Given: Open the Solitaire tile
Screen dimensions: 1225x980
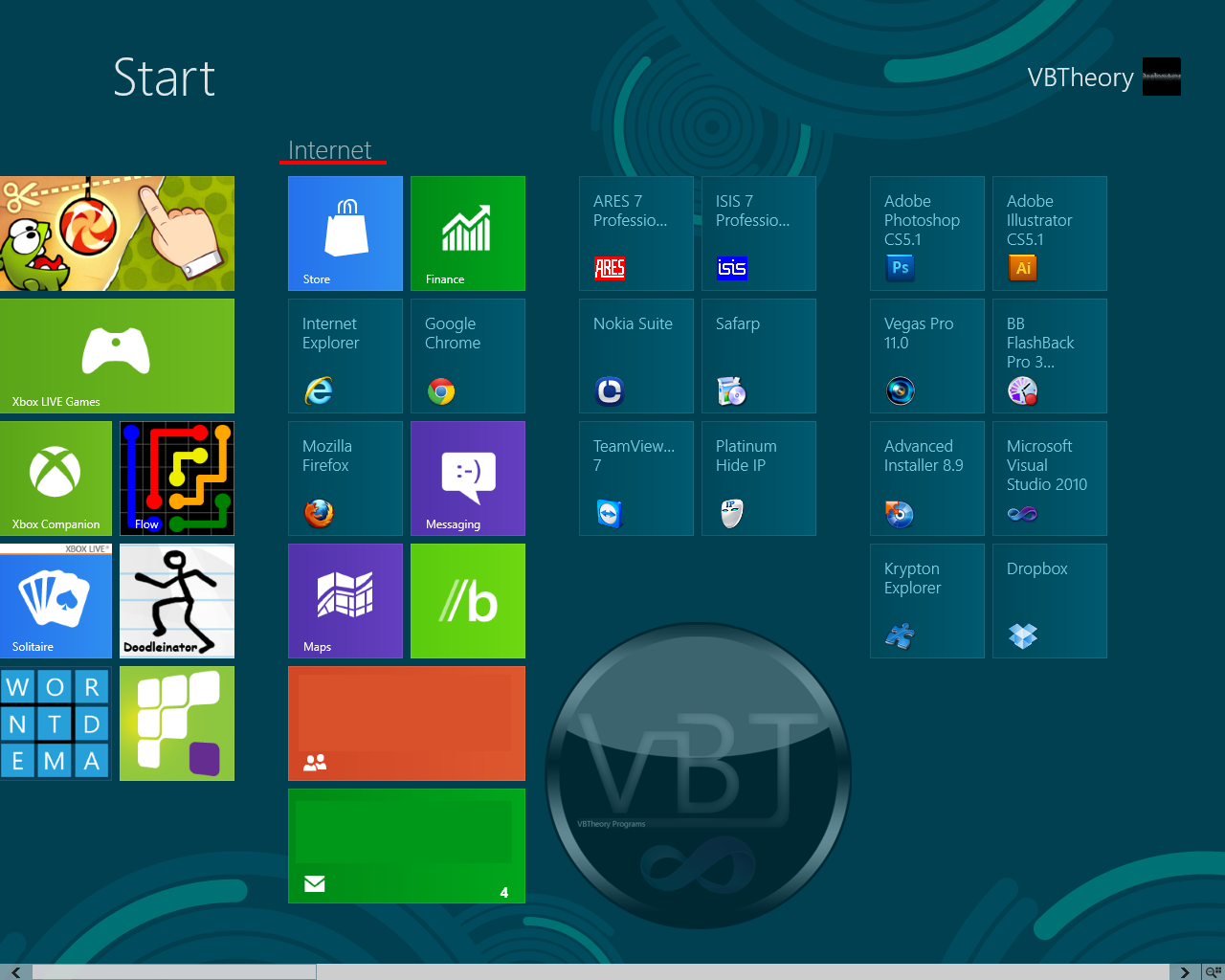Looking at the screenshot, I should [56, 601].
